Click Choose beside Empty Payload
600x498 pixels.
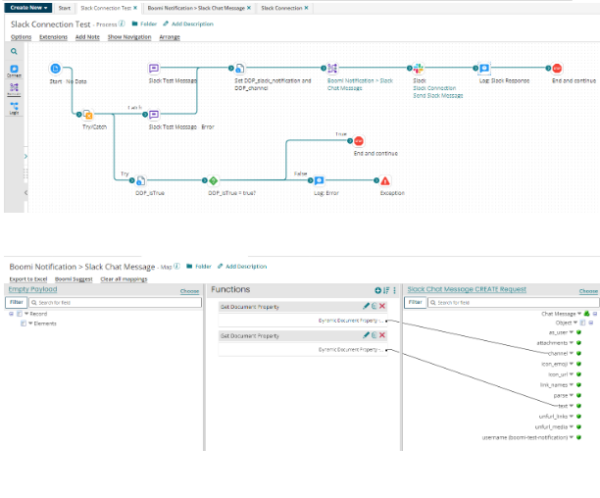click(x=189, y=291)
